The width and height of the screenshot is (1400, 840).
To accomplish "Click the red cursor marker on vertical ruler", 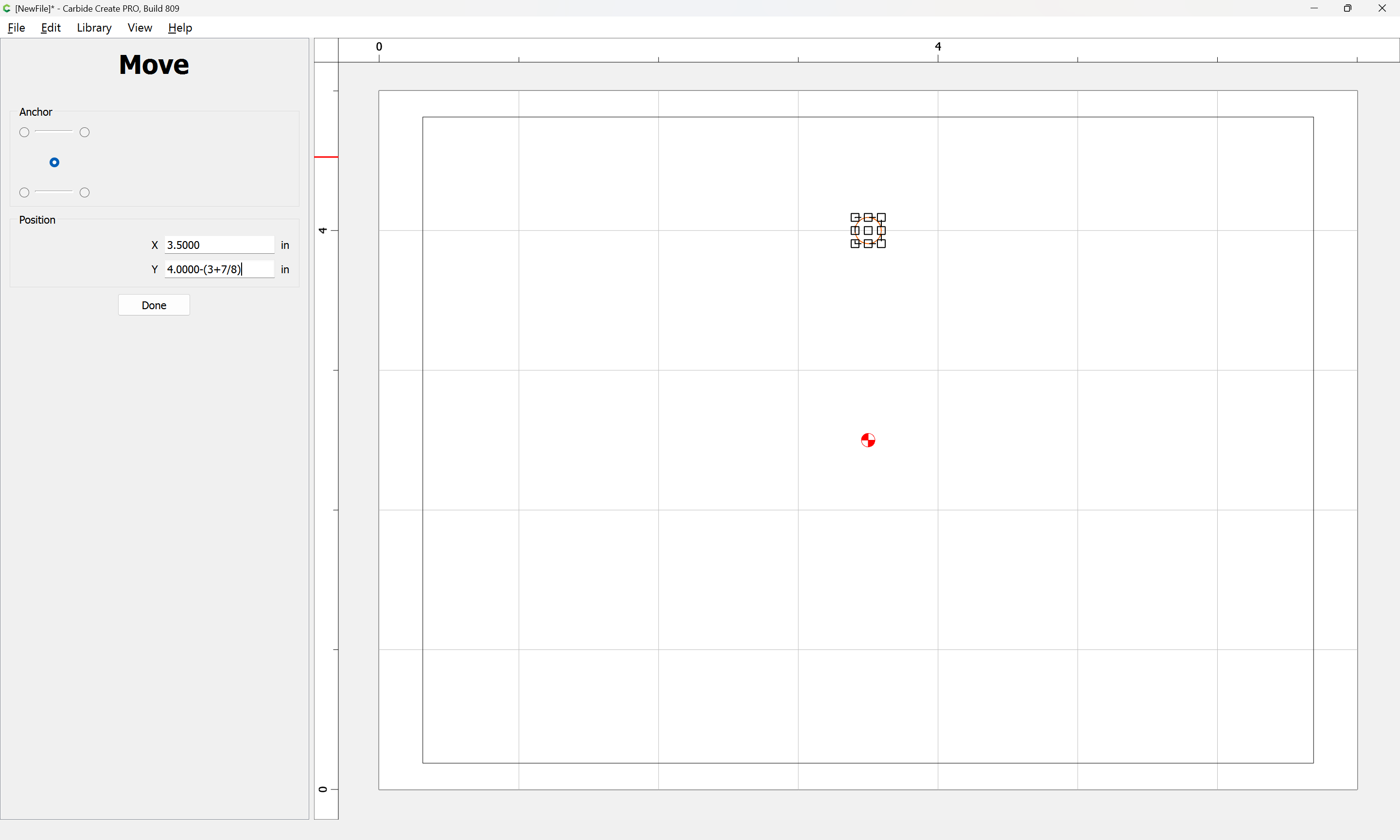I will pos(327,157).
